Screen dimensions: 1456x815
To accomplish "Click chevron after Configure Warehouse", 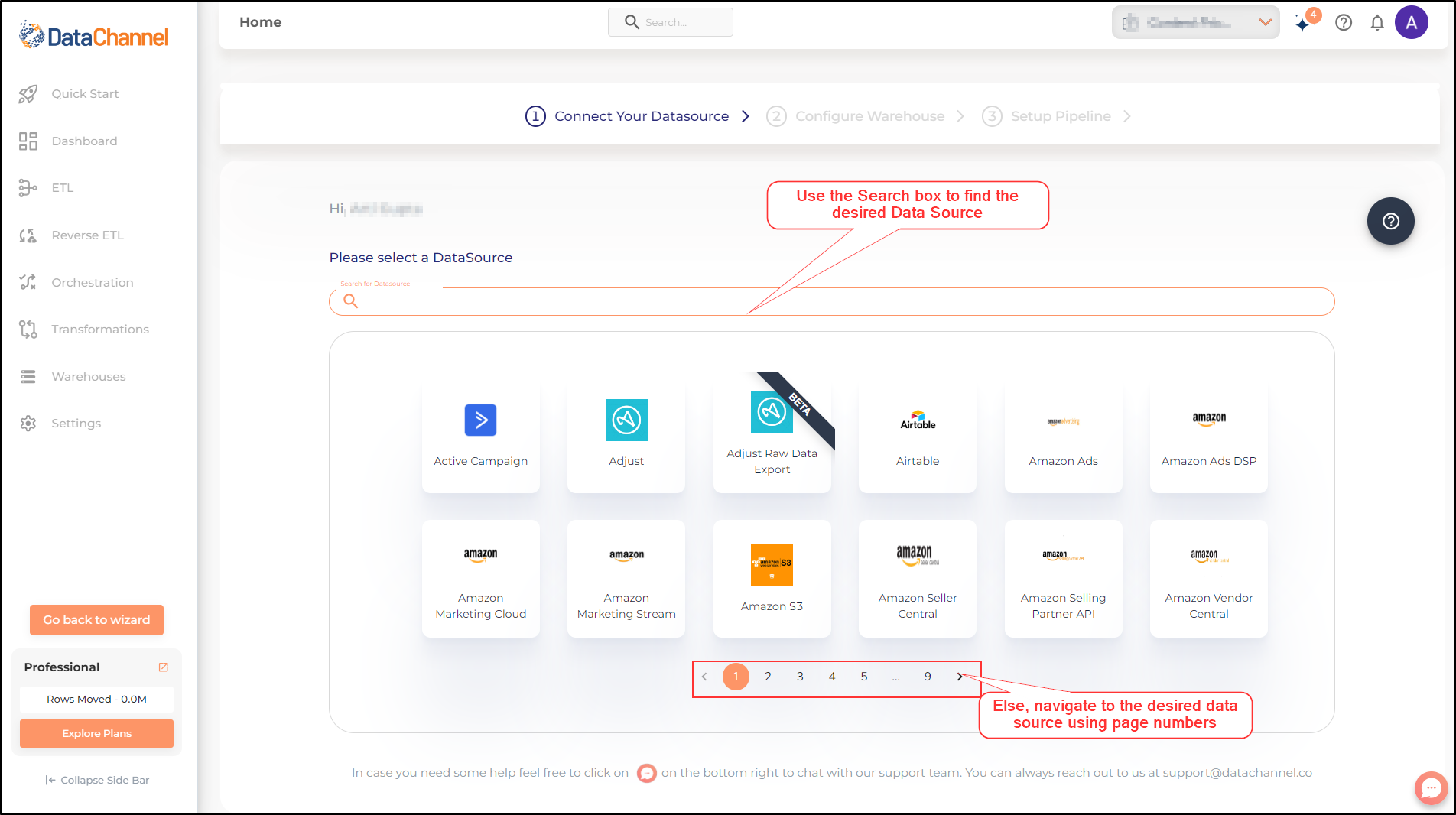I will click(x=960, y=116).
